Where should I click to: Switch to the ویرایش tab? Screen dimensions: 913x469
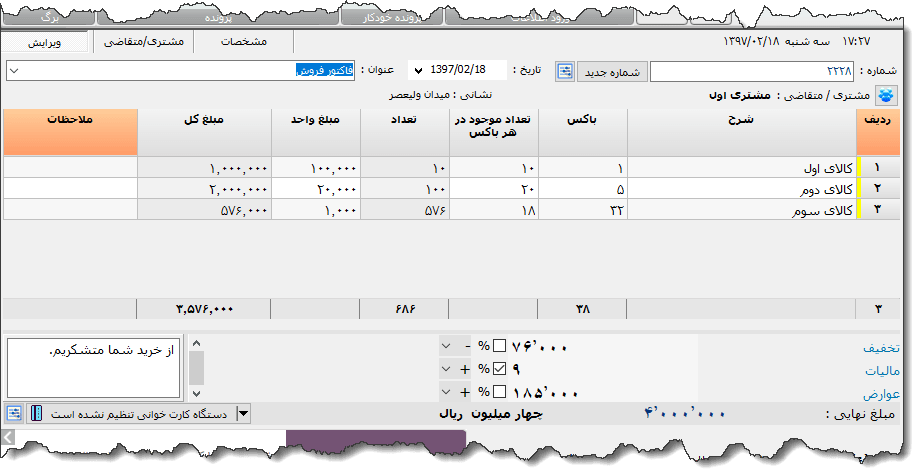44,42
